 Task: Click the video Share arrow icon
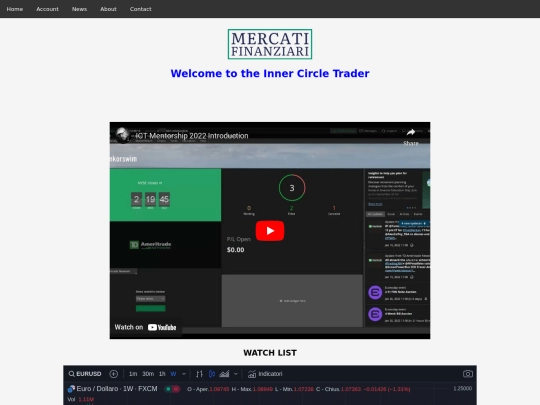coord(411,133)
